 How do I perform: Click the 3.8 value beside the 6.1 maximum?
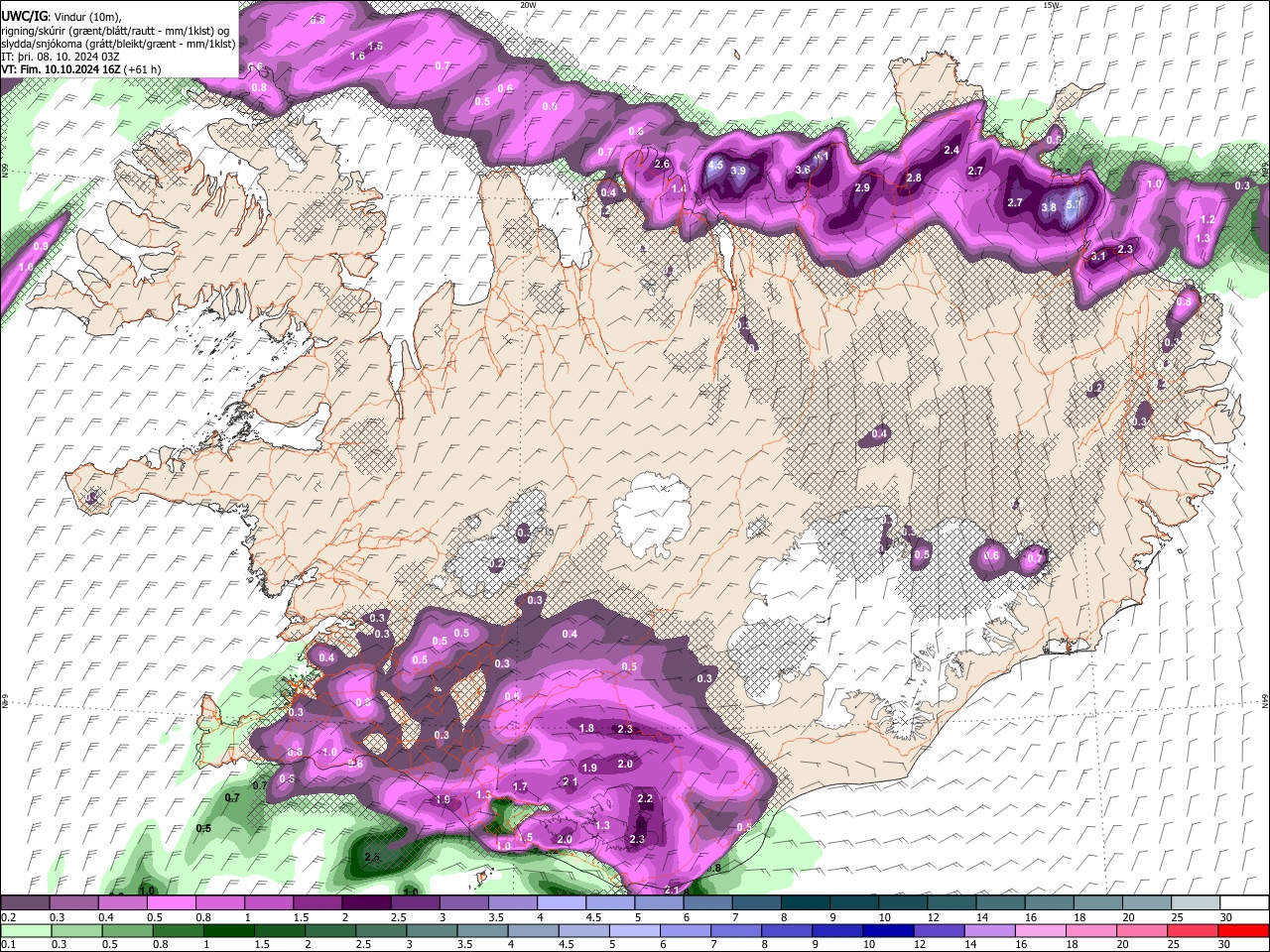click(1049, 207)
